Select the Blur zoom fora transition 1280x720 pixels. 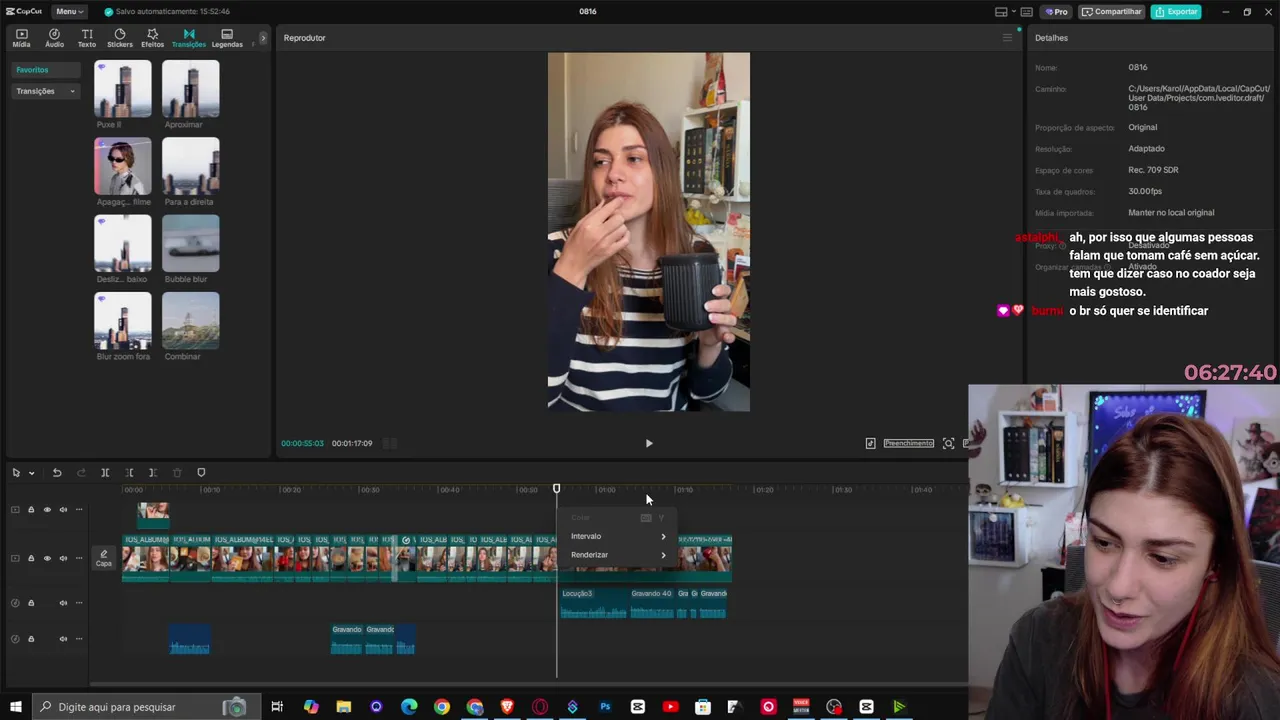tap(123, 320)
